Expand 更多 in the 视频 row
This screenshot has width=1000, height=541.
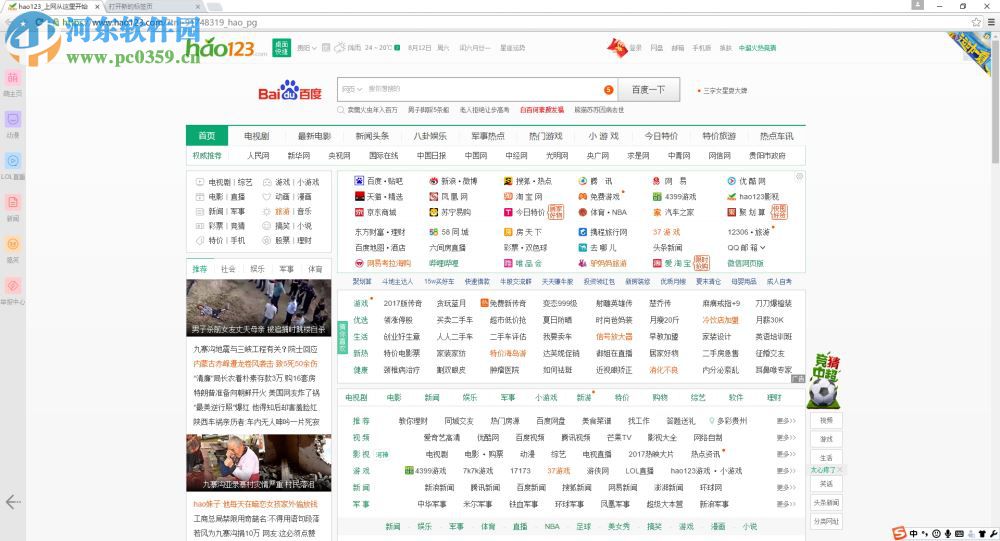click(786, 438)
